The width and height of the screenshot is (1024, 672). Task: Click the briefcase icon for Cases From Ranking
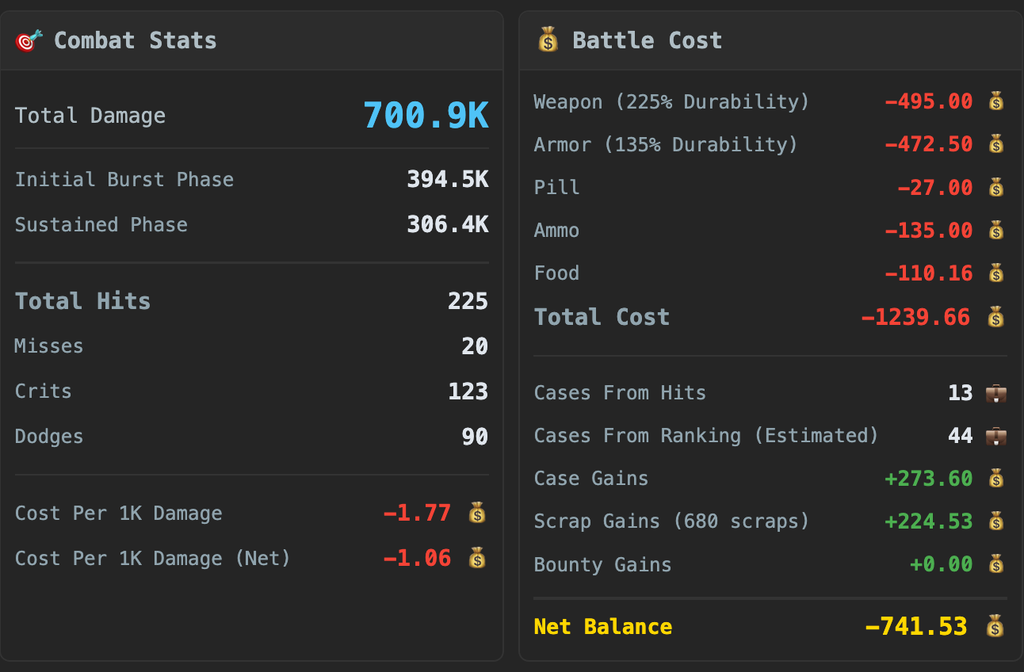click(996, 436)
